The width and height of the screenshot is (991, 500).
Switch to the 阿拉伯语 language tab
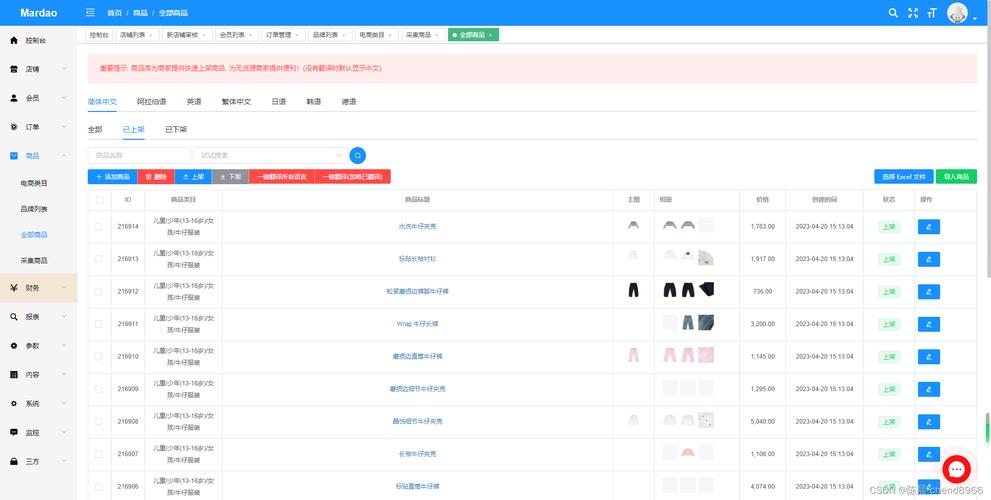pyautogui.click(x=151, y=102)
